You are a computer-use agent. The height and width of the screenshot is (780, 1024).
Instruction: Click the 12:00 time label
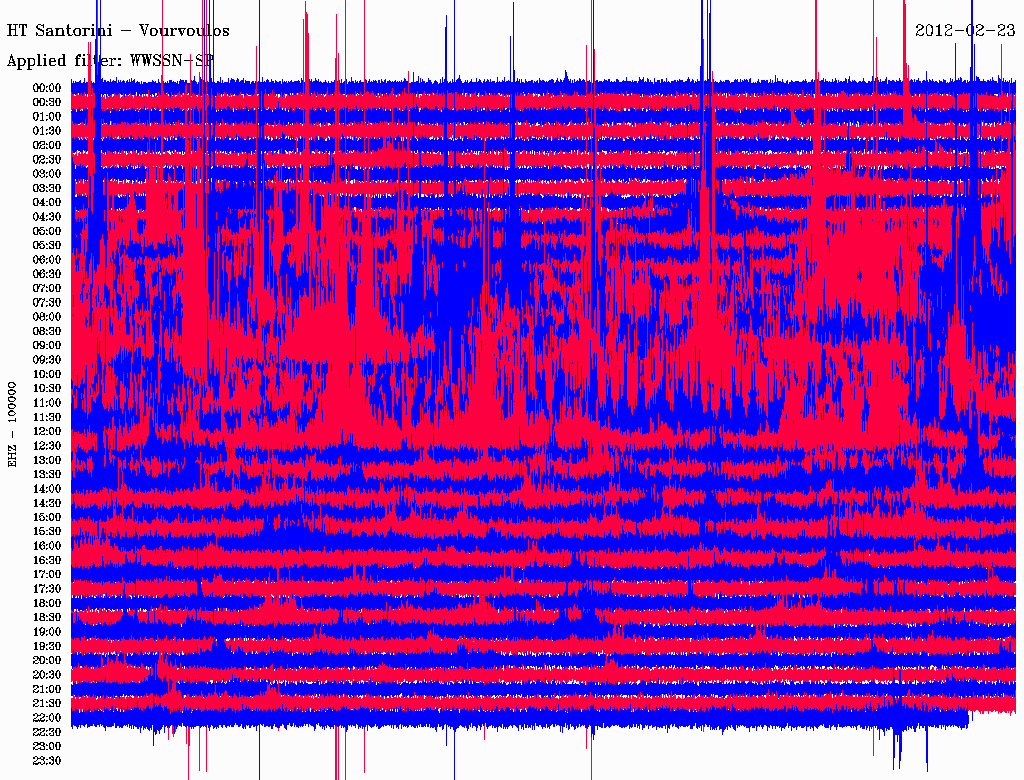(x=47, y=432)
